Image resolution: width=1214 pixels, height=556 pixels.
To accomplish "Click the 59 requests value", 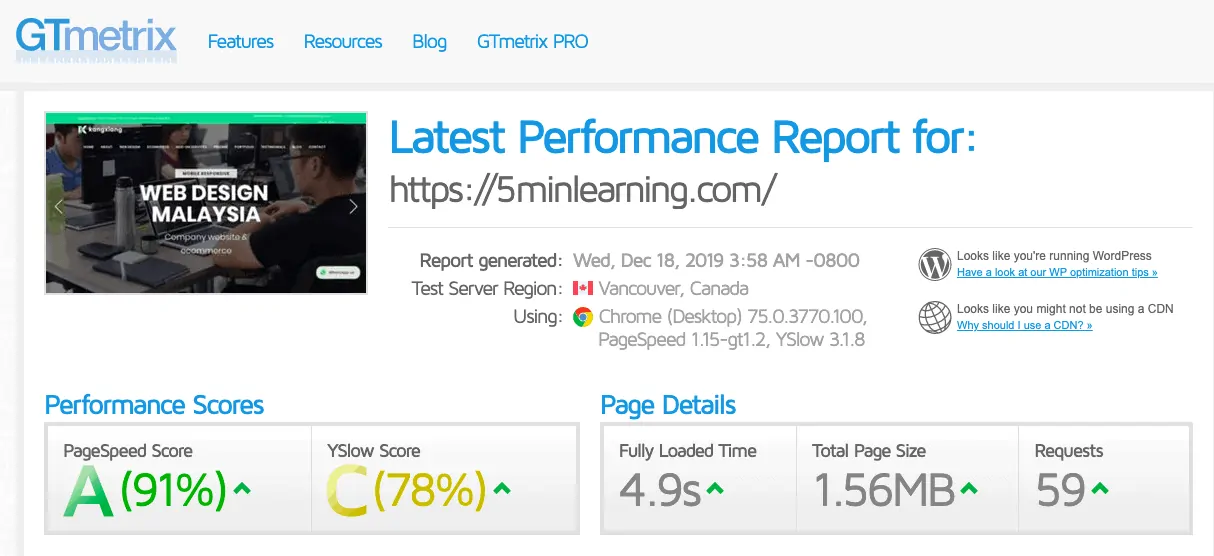I will tap(1062, 490).
